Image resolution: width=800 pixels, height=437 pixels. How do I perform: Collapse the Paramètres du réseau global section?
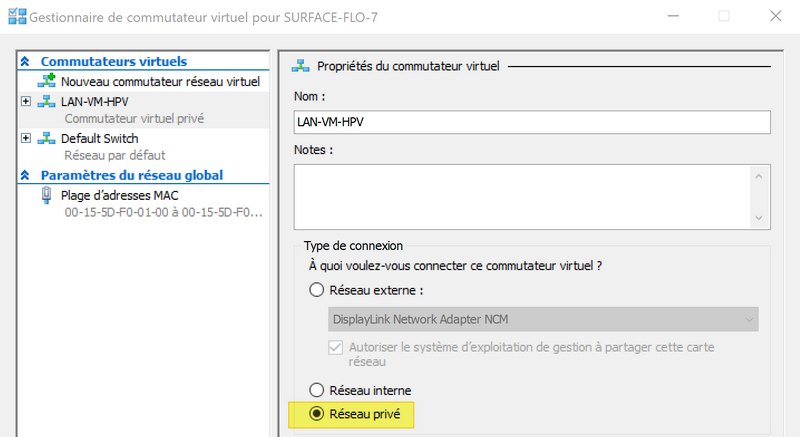pos(25,176)
